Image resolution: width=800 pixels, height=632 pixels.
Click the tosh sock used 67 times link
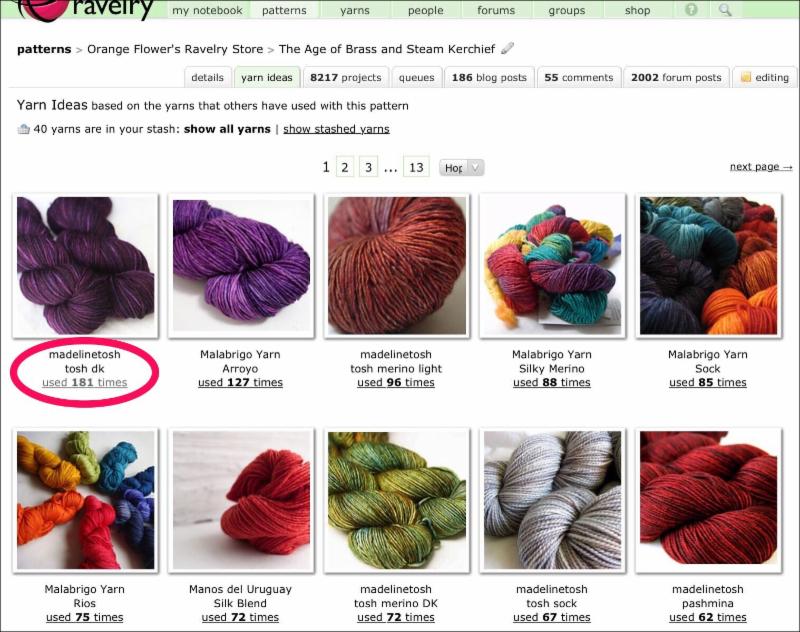pos(552,617)
